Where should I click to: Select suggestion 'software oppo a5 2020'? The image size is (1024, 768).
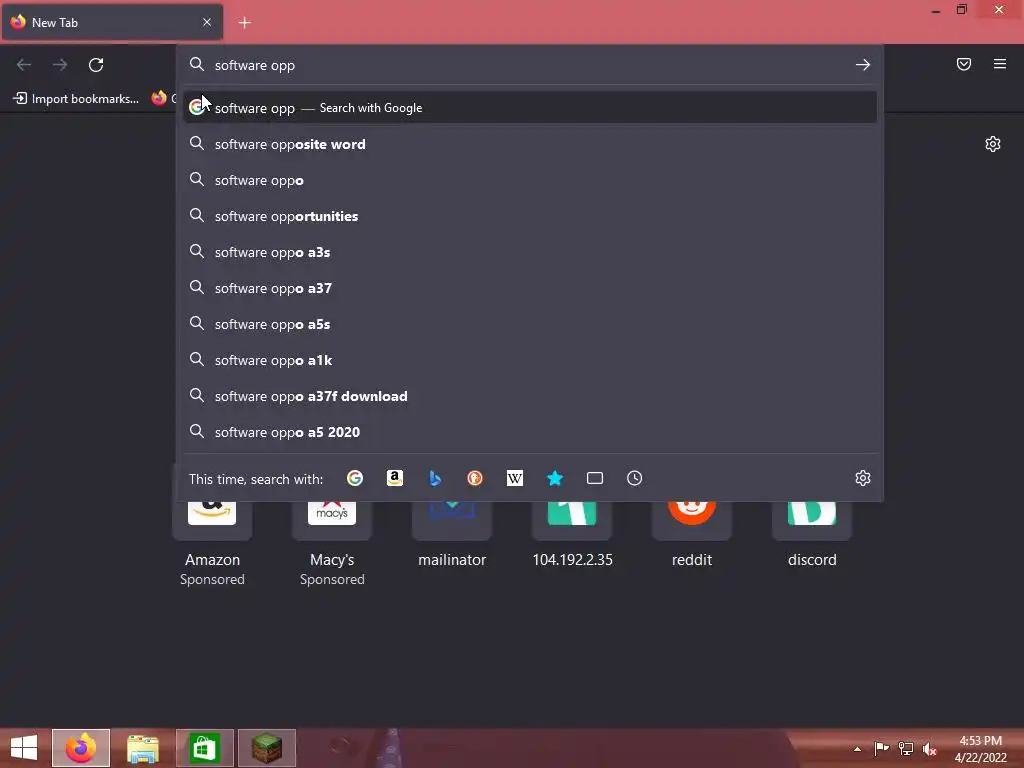(x=530, y=432)
